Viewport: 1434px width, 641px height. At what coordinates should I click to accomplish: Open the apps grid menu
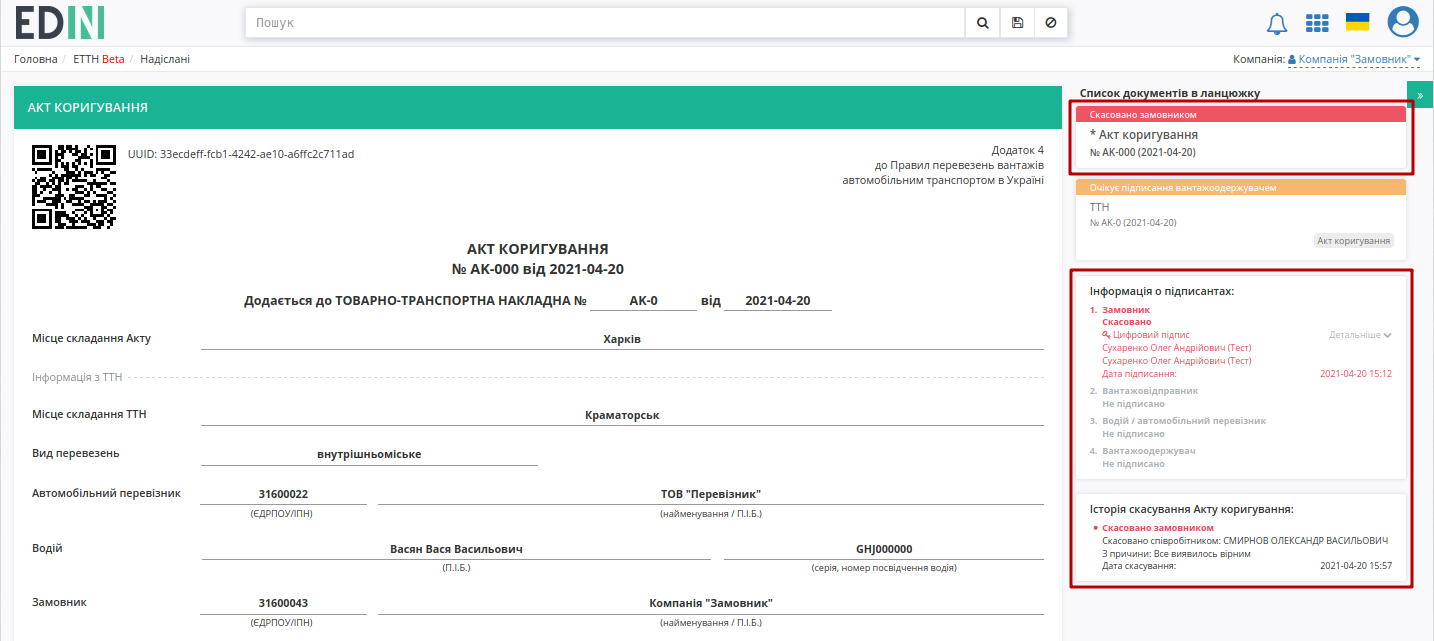coord(1317,23)
